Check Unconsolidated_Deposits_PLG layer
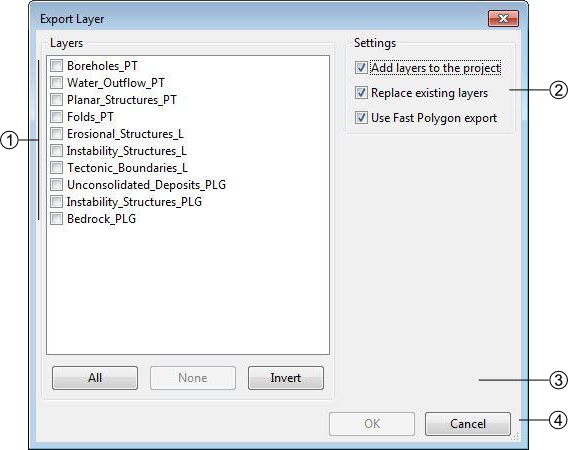568x450 pixels. pos(57,185)
